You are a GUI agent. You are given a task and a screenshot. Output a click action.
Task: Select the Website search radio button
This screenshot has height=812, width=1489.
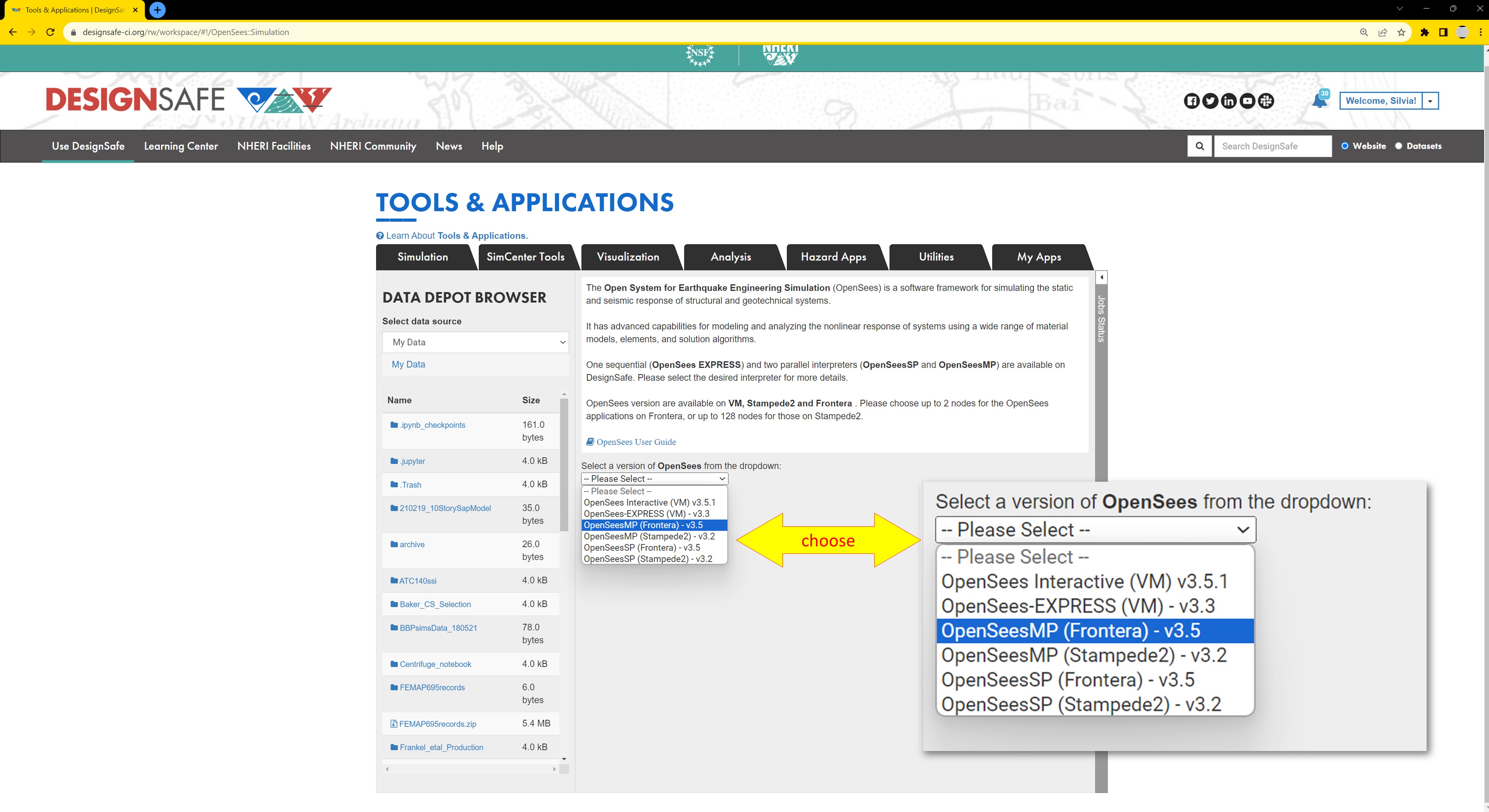coord(1345,146)
